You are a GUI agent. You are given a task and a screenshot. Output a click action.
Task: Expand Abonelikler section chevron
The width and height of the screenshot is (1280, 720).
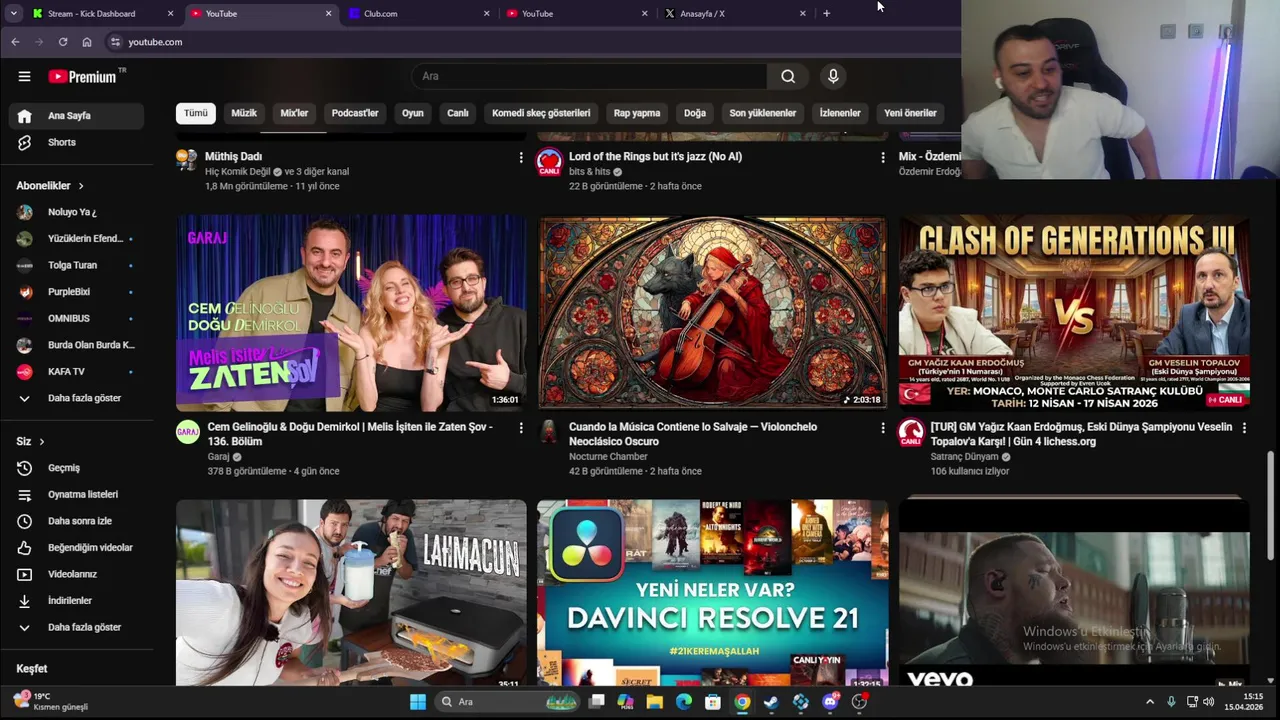tap(81, 186)
